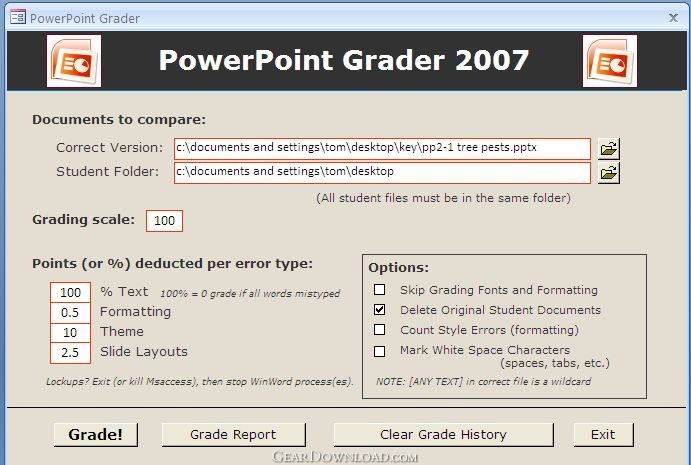
Task: Click the 'Correct Version:' label
Action: [x=109, y=148]
